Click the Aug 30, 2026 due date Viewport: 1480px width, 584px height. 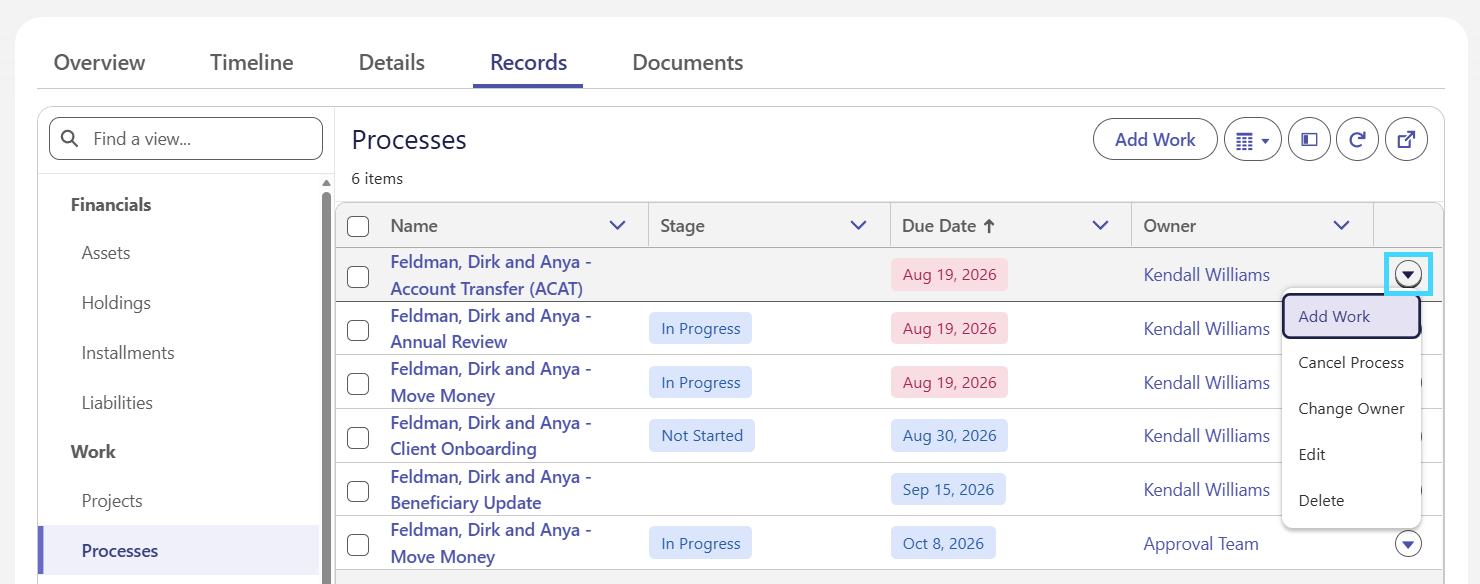950,436
